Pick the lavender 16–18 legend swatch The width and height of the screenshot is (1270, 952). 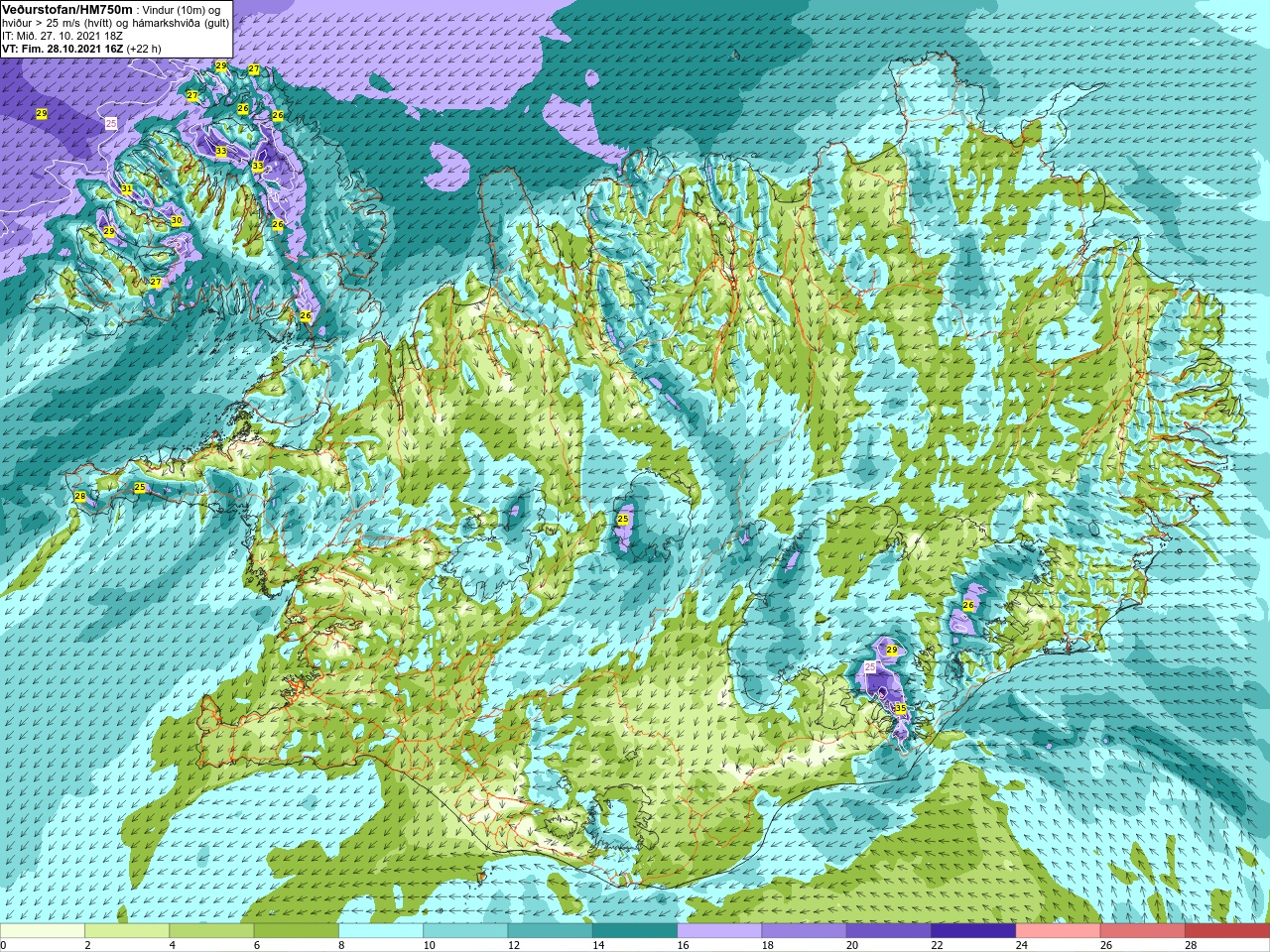(719, 931)
